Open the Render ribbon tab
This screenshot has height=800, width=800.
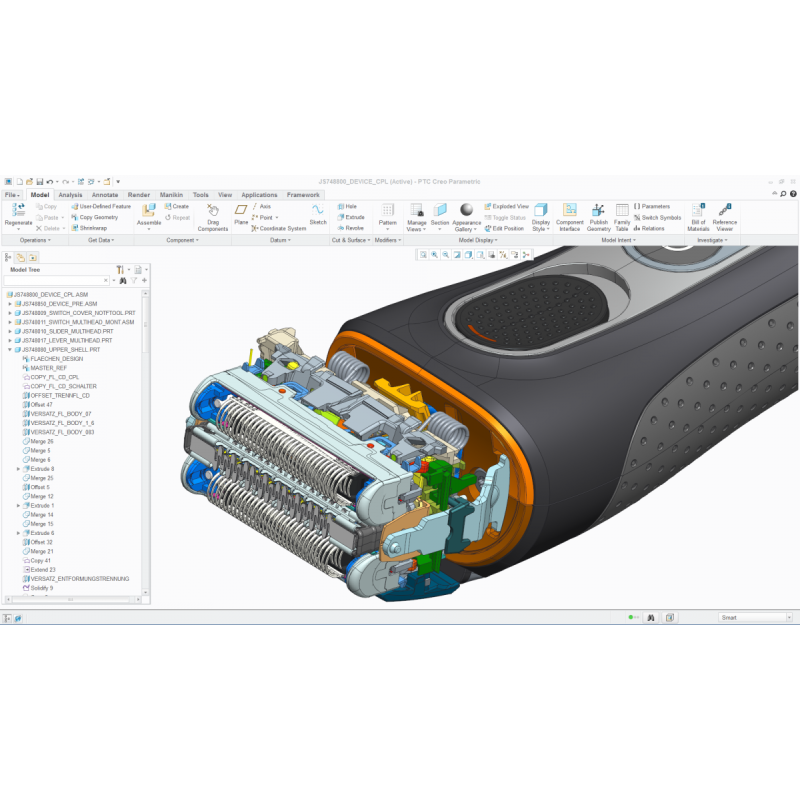point(138,195)
